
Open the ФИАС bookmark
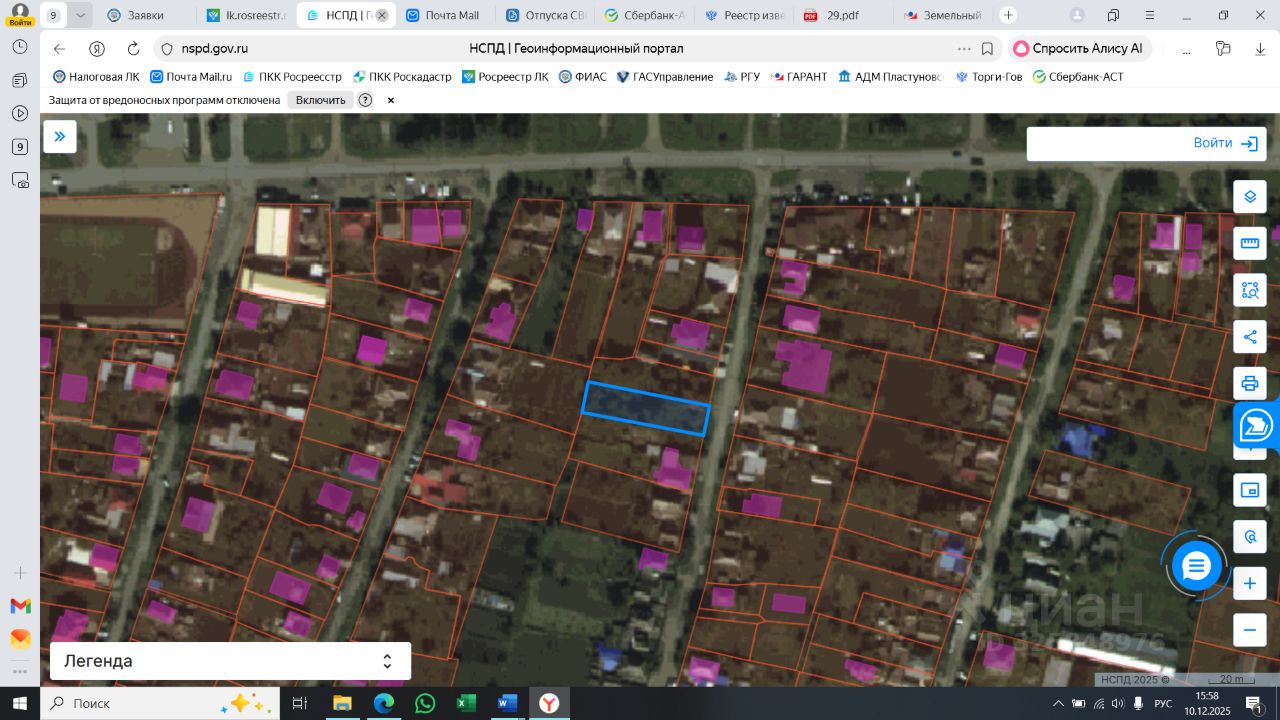click(x=583, y=77)
